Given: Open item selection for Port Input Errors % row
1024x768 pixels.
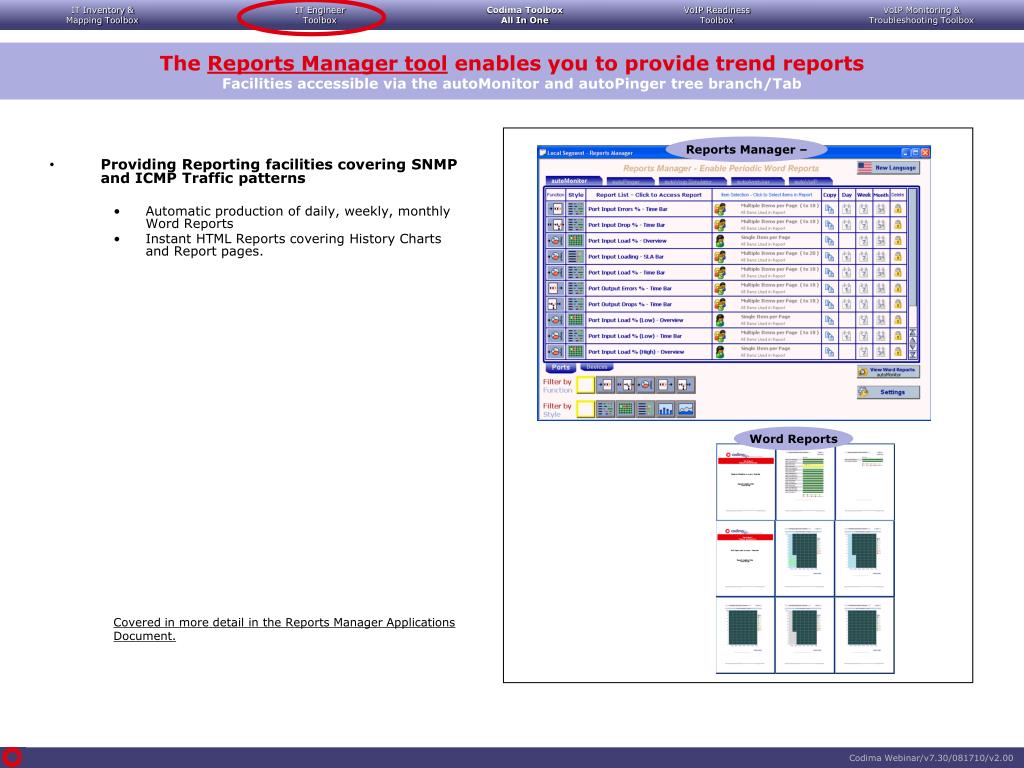Looking at the screenshot, I should [720, 209].
